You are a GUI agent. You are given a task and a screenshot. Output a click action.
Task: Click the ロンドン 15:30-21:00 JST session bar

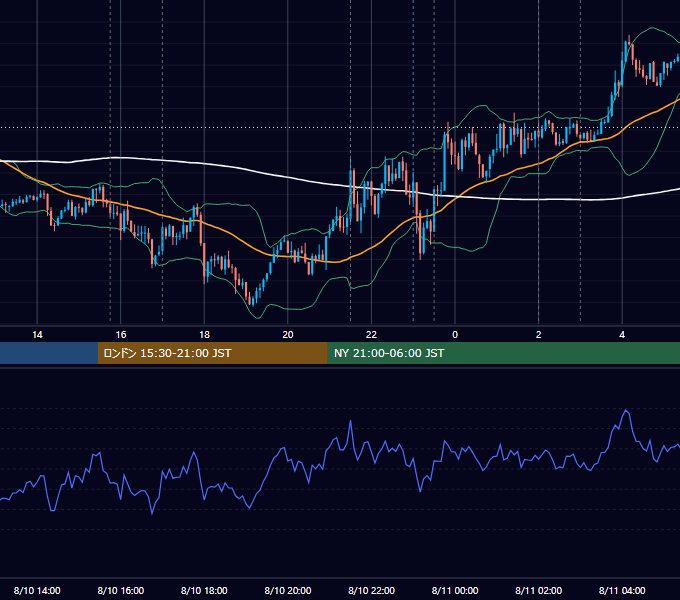coord(212,353)
